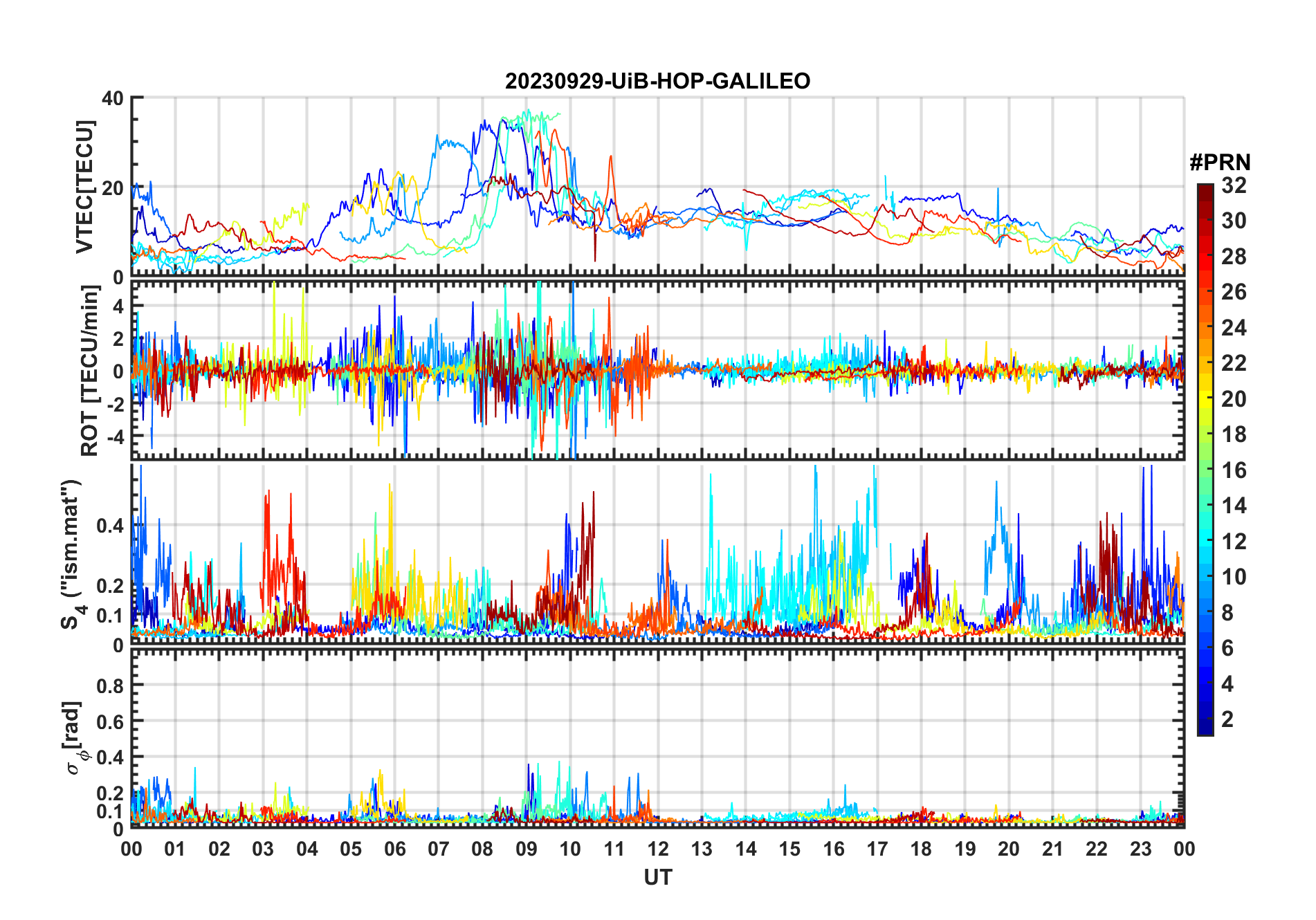This screenshot has width=1316, height=920.
Task: Click the 40 tick label on the VTEC axis
Action: coord(112,98)
